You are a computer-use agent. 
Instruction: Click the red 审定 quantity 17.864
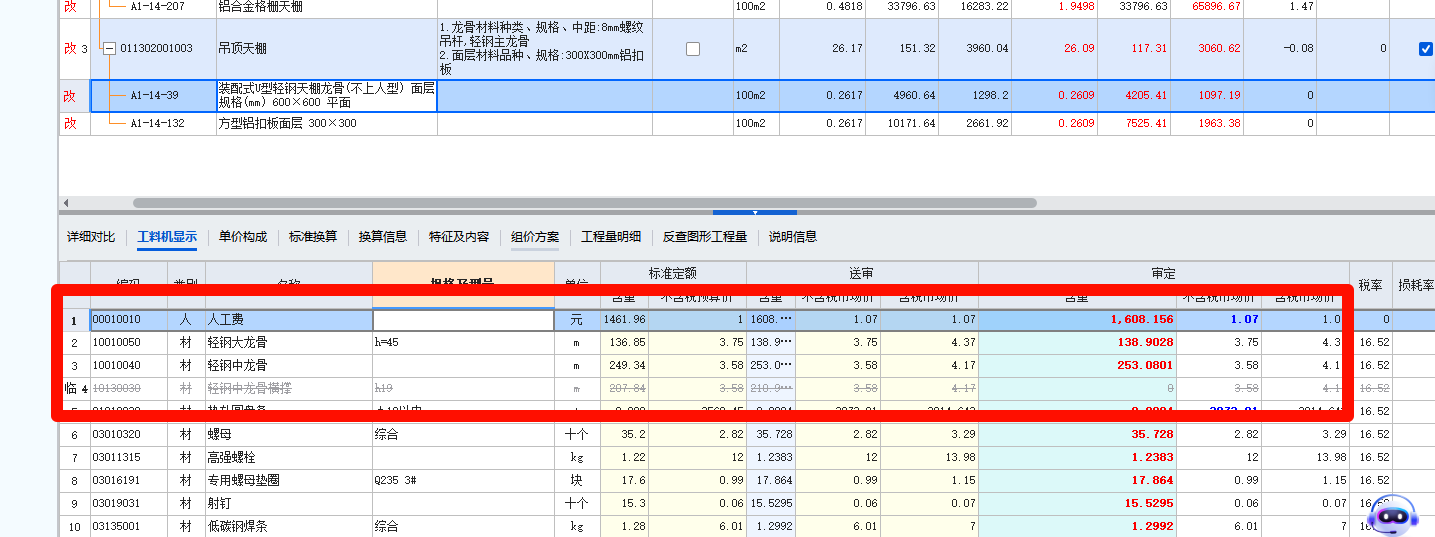click(1077, 480)
